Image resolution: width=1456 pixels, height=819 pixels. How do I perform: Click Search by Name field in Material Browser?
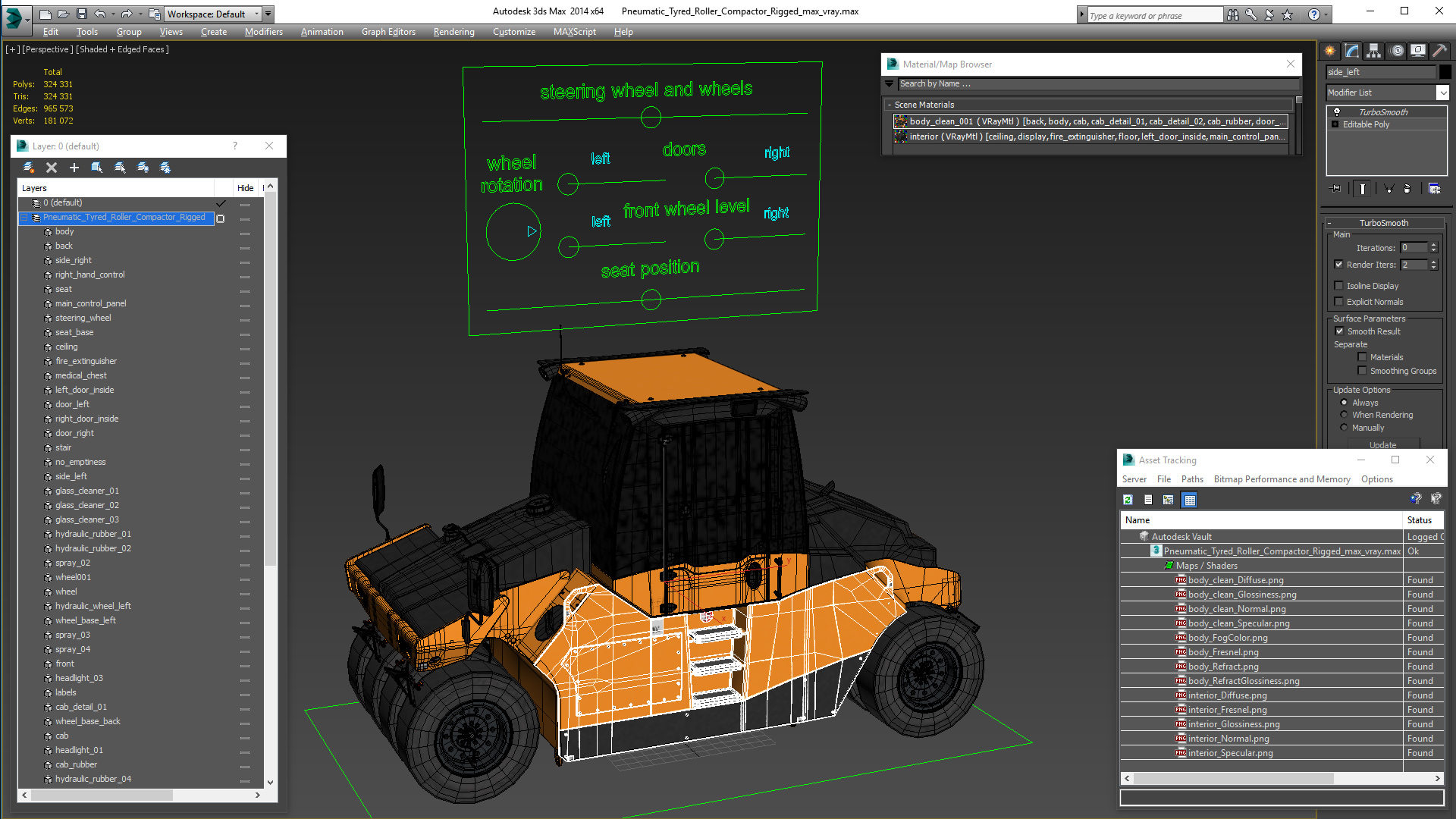pyautogui.click(x=1098, y=84)
